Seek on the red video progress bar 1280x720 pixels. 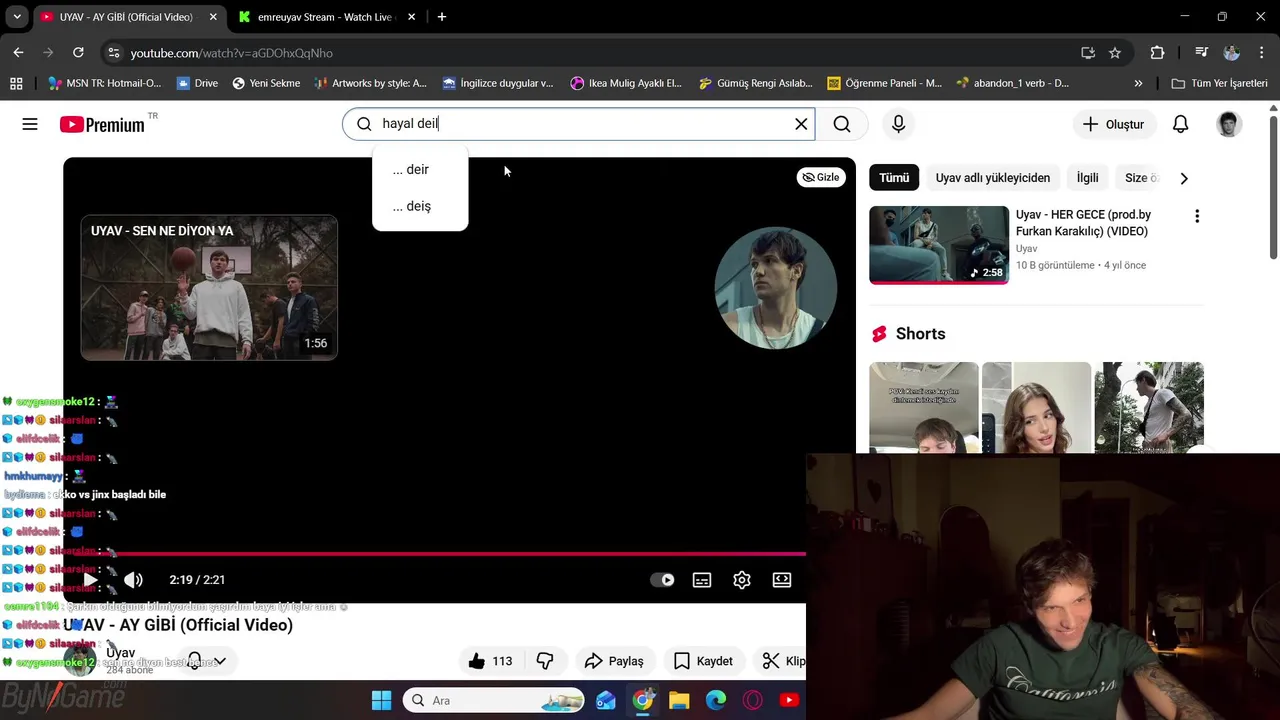tap(434, 553)
